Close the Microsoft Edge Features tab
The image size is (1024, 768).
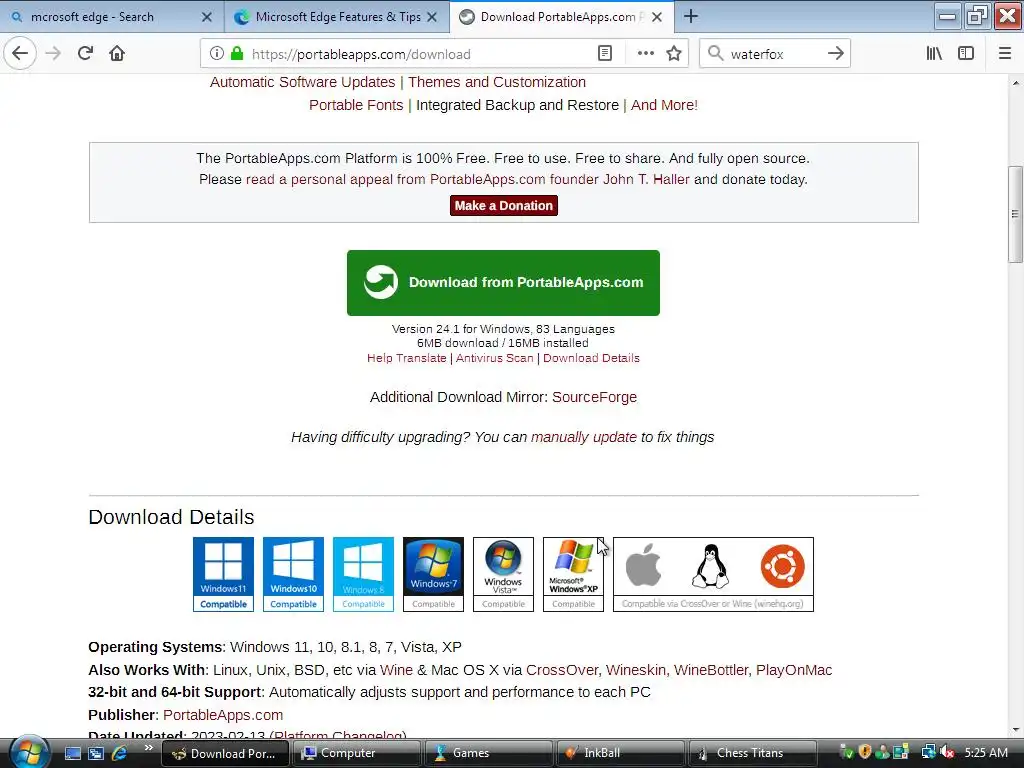(x=432, y=17)
